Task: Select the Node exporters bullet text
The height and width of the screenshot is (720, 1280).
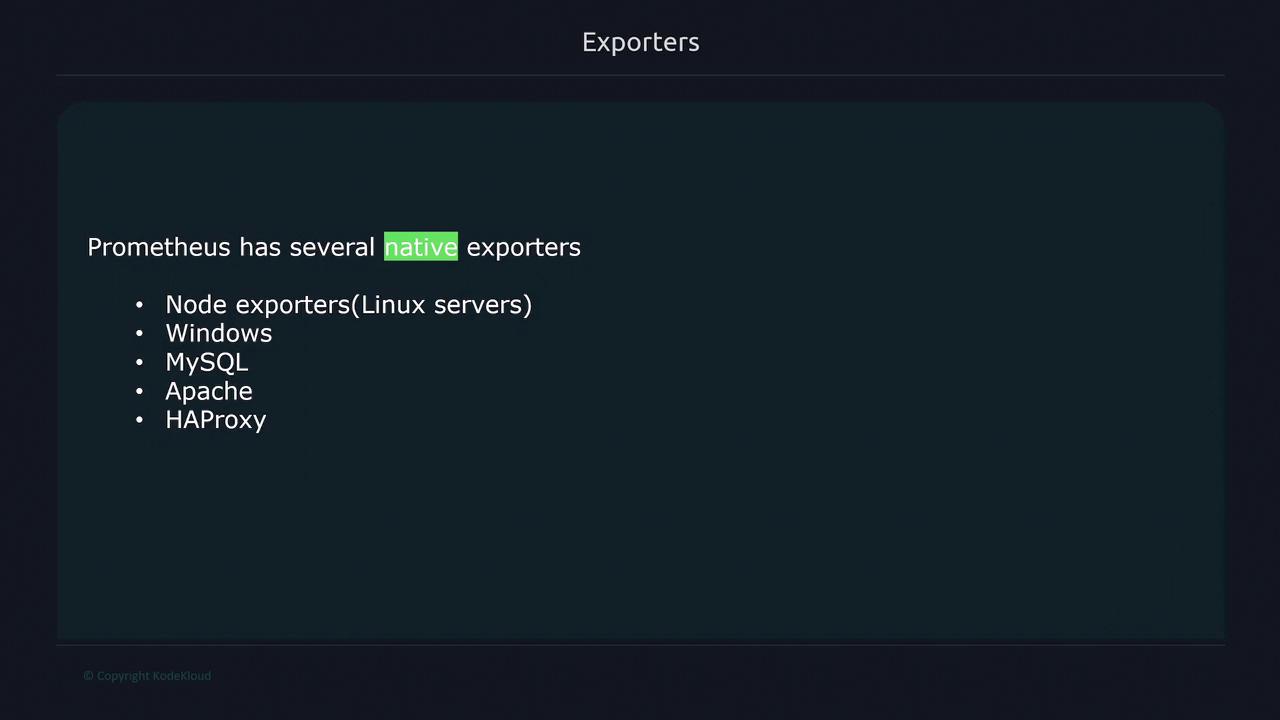Action: [x=257, y=305]
